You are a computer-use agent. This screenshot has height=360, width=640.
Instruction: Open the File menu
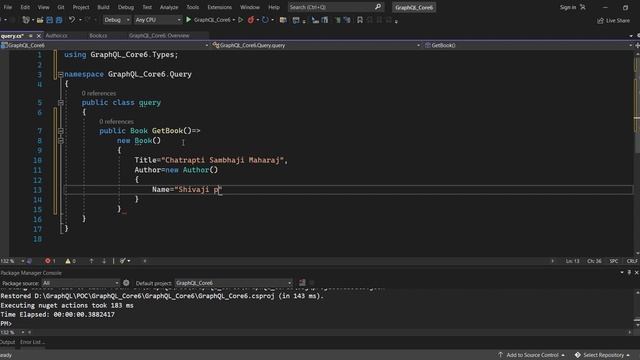pyautogui.click(x=7, y=7)
